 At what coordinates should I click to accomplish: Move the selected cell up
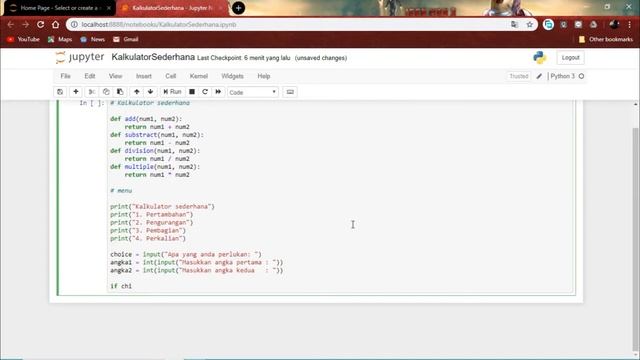(137, 92)
